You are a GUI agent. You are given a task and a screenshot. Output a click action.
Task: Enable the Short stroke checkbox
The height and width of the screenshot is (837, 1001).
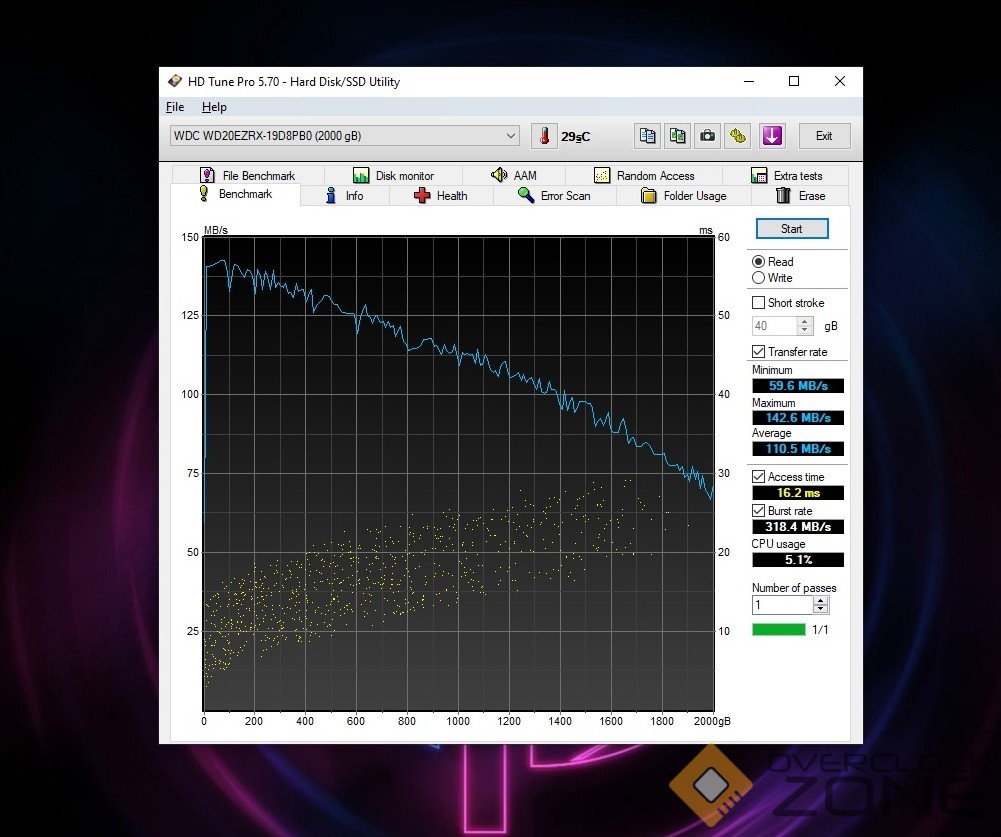coord(759,303)
